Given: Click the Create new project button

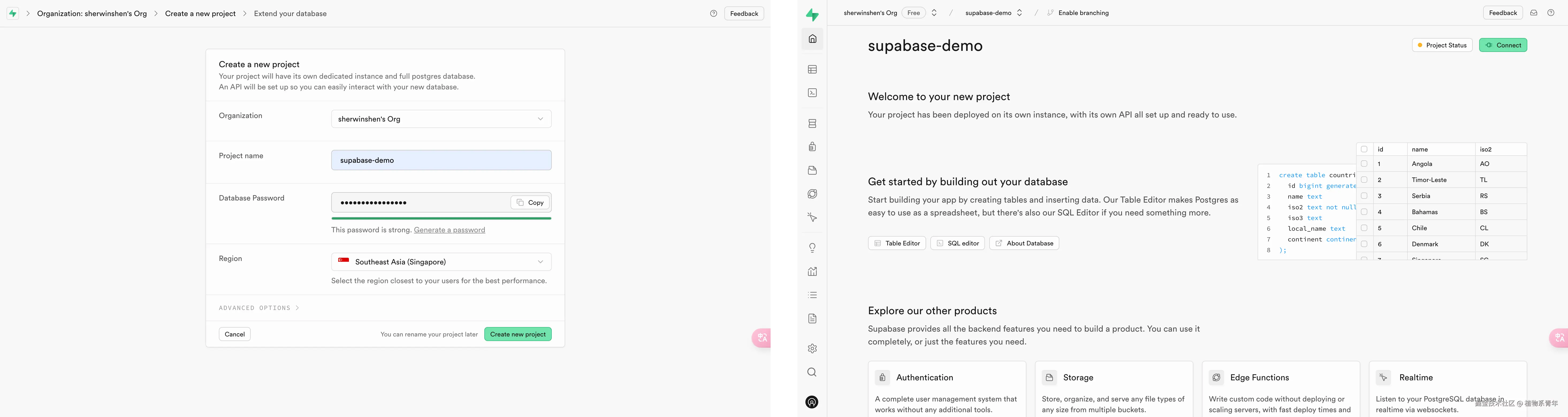Looking at the screenshot, I should coord(517,334).
